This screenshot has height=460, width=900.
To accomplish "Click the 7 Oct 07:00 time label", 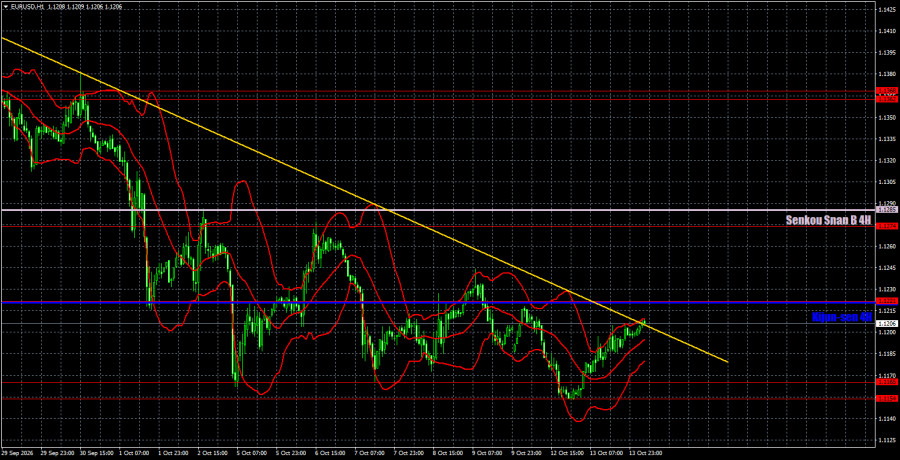I will [x=371, y=453].
